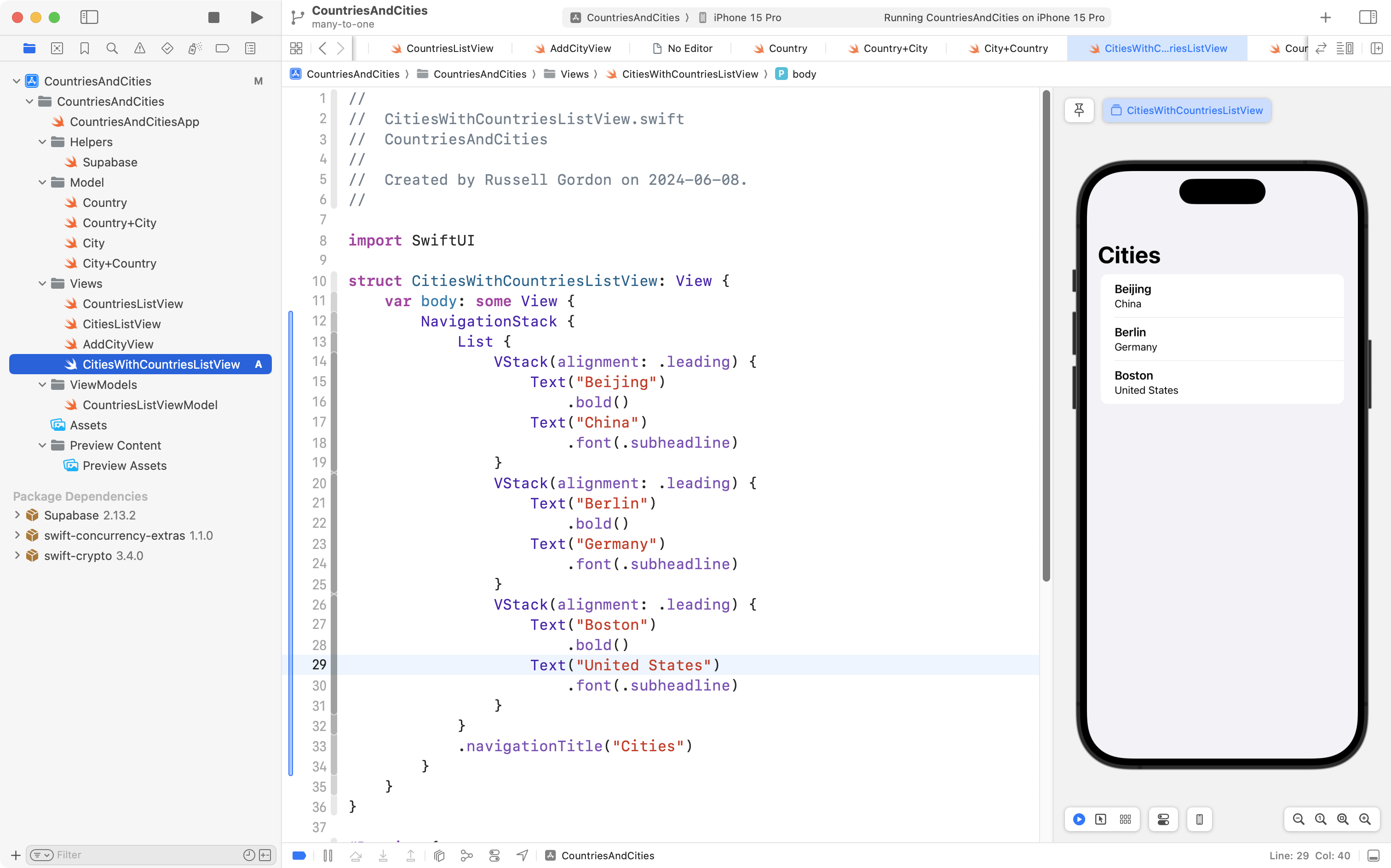Open the bookmark navigator
Image resolution: width=1391 pixels, height=868 pixels.
pyautogui.click(x=85, y=48)
